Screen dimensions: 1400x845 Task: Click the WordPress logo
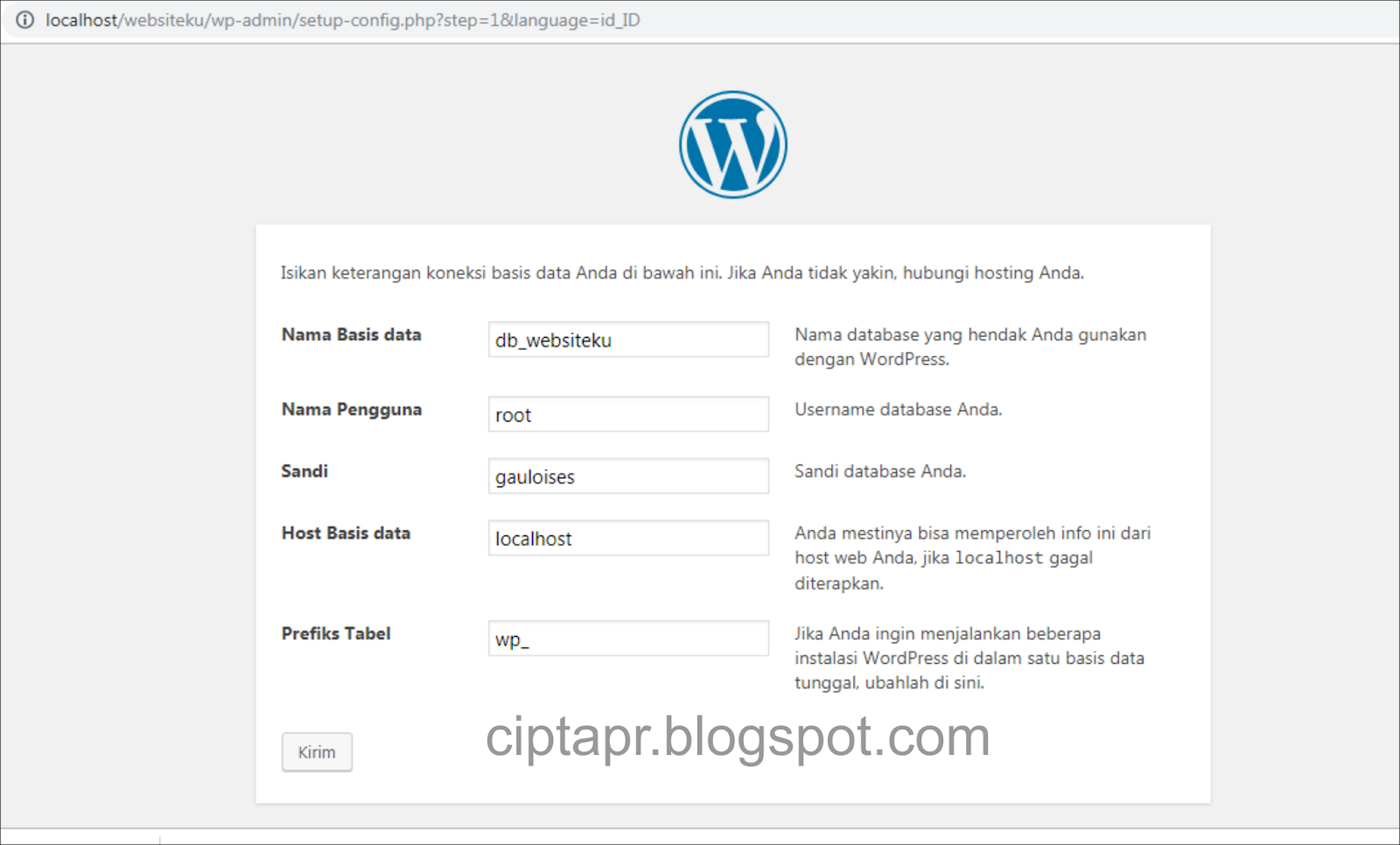coord(732,144)
